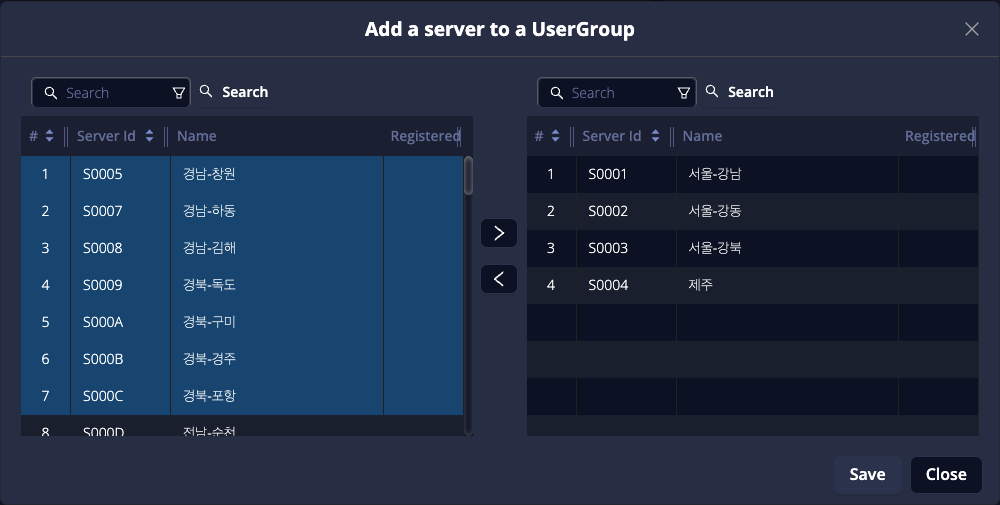Click the left table vertical scrollbar

click(468, 176)
